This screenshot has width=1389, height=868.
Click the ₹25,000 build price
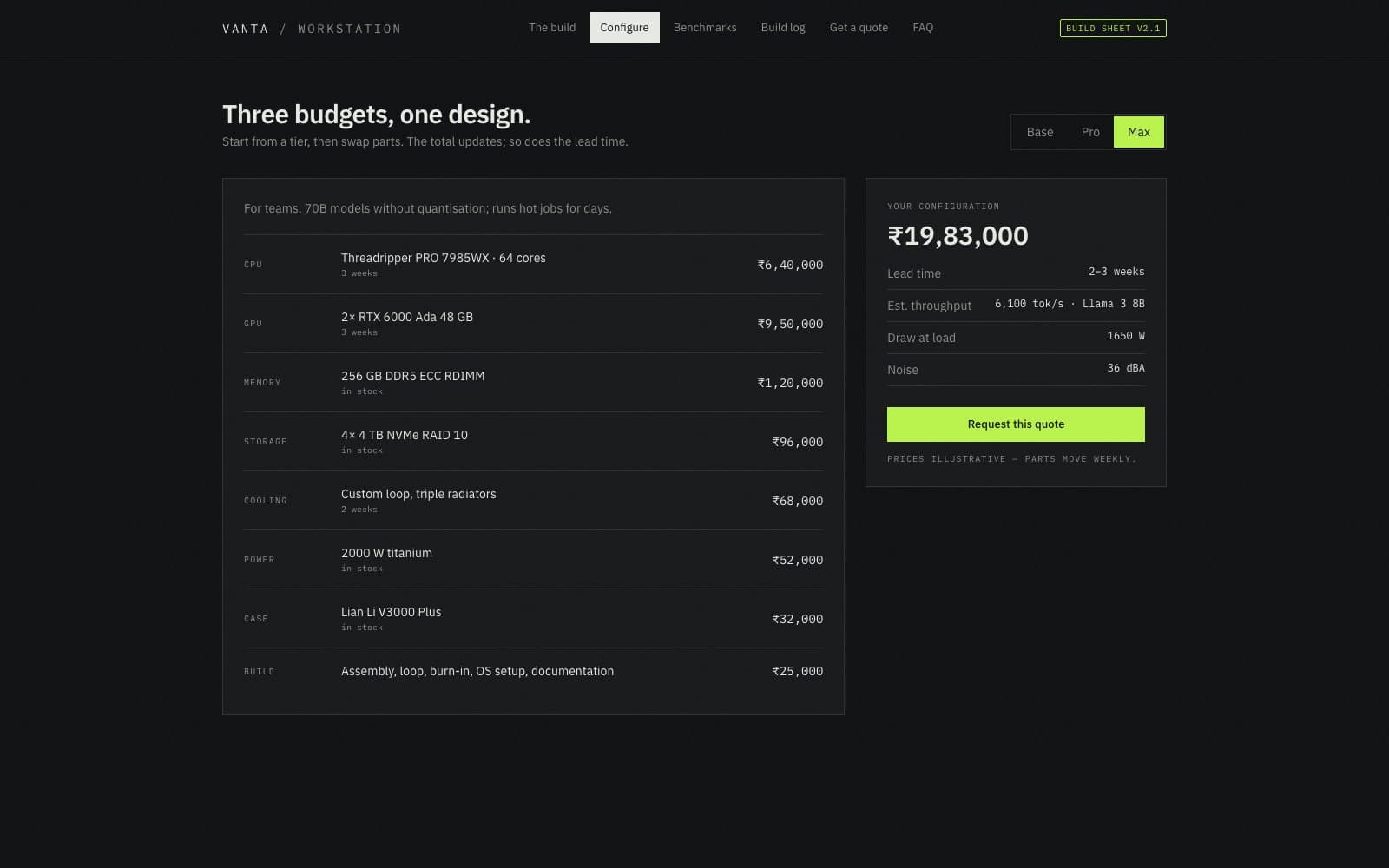(x=798, y=671)
